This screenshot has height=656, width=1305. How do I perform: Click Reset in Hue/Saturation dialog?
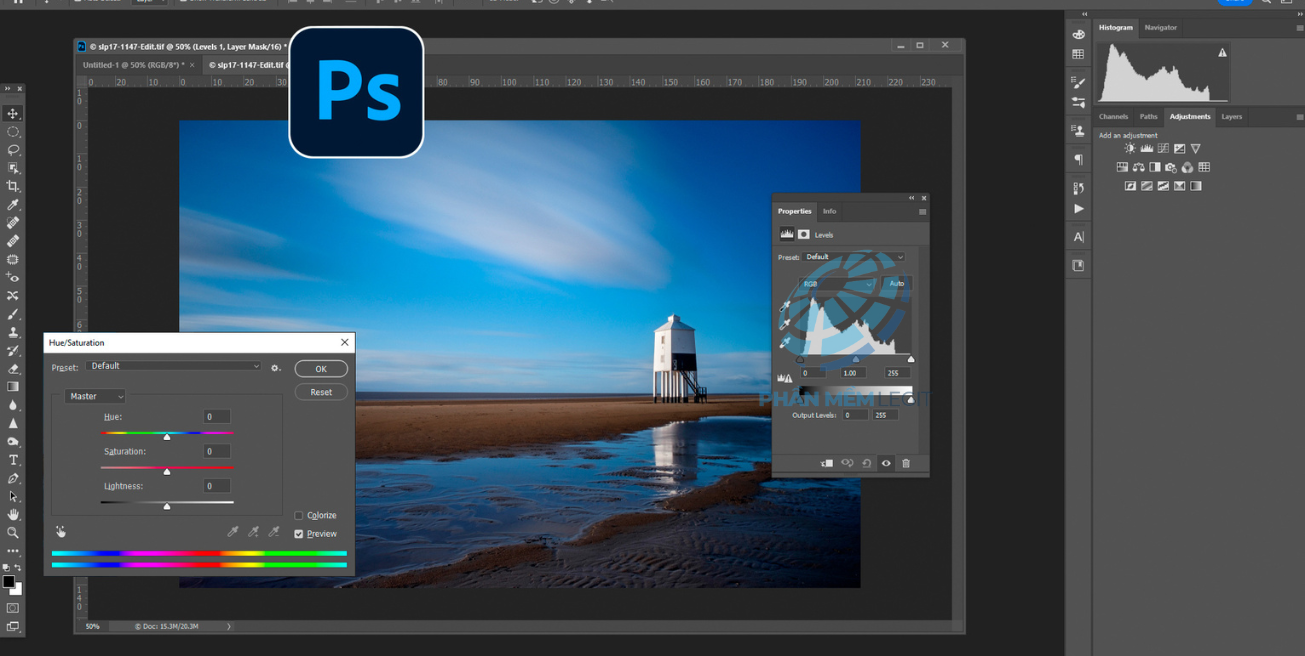click(x=321, y=392)
